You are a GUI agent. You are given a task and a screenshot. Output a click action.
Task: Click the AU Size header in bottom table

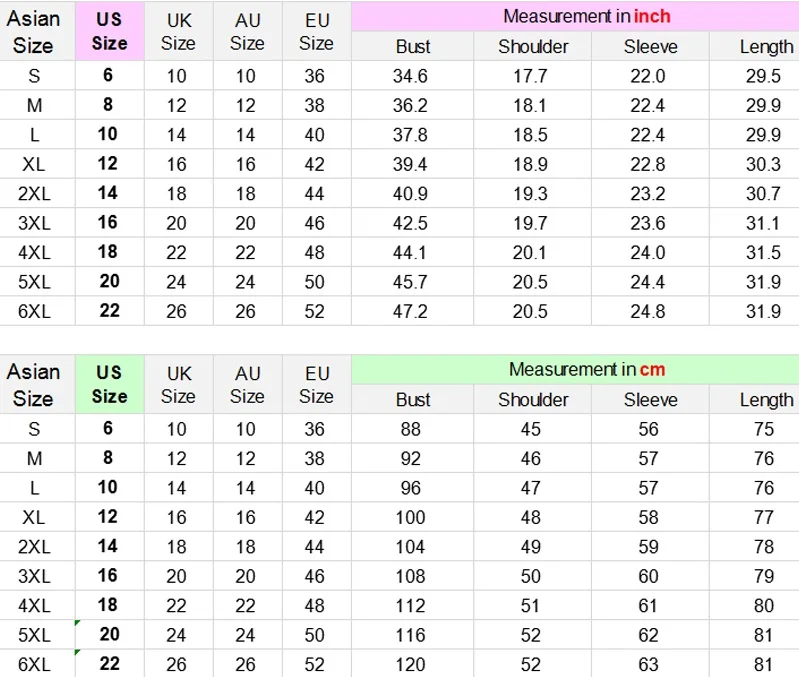(248, 384)
